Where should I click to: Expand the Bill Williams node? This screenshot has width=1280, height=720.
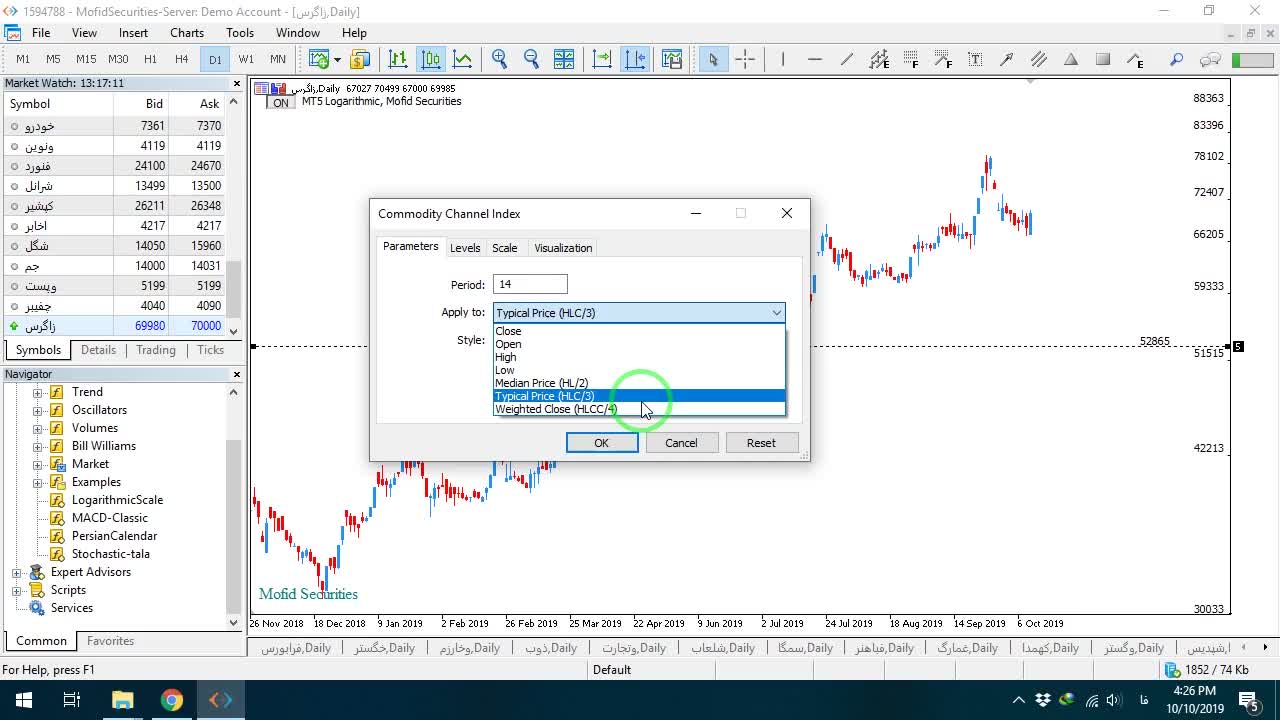coord(38,446)
